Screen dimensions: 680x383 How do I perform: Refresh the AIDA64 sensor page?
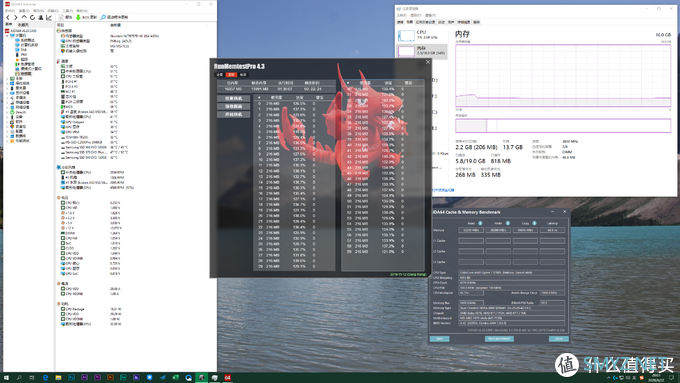(33, 17)
